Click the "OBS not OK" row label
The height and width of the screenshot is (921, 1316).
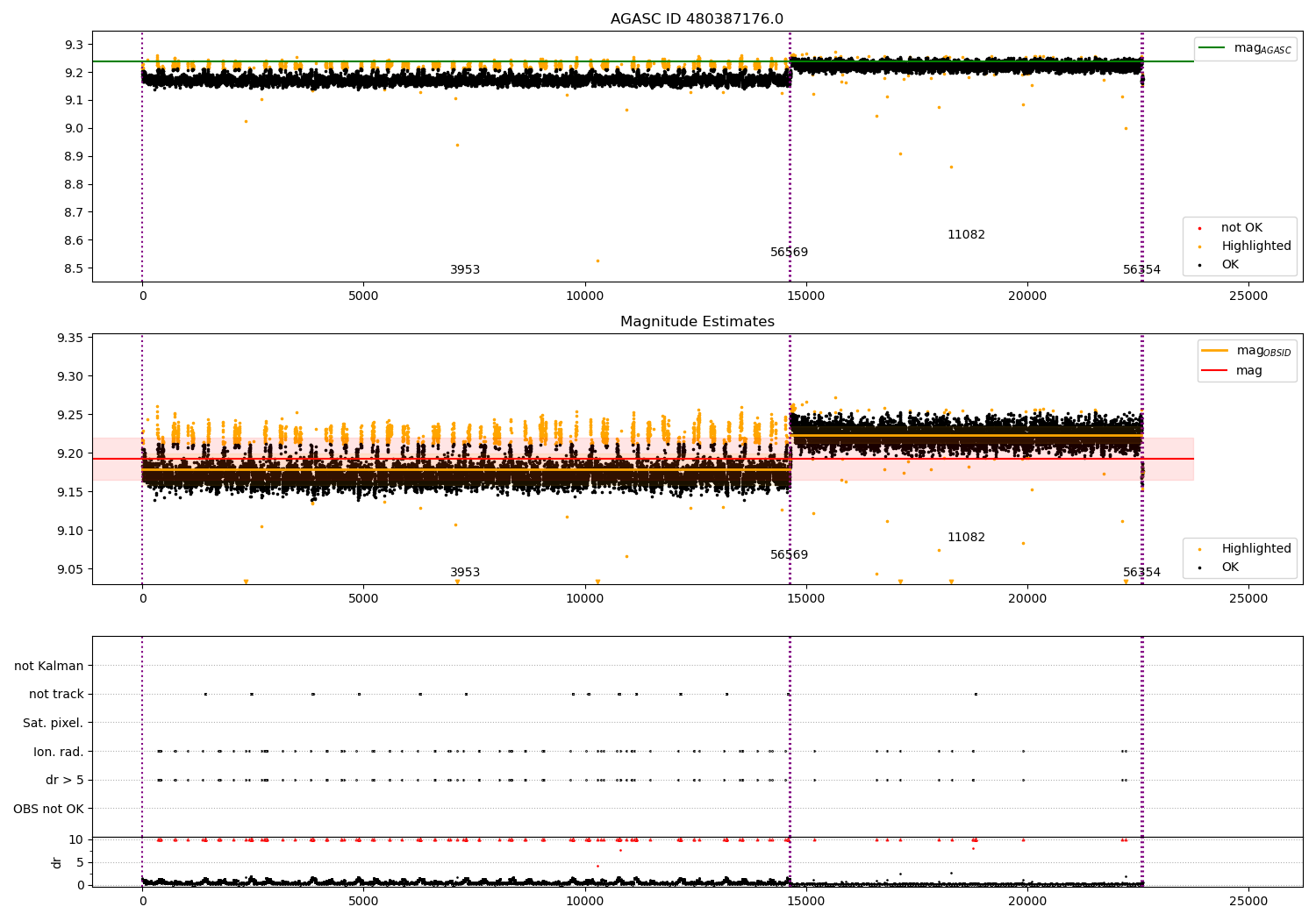click(48, 809)
